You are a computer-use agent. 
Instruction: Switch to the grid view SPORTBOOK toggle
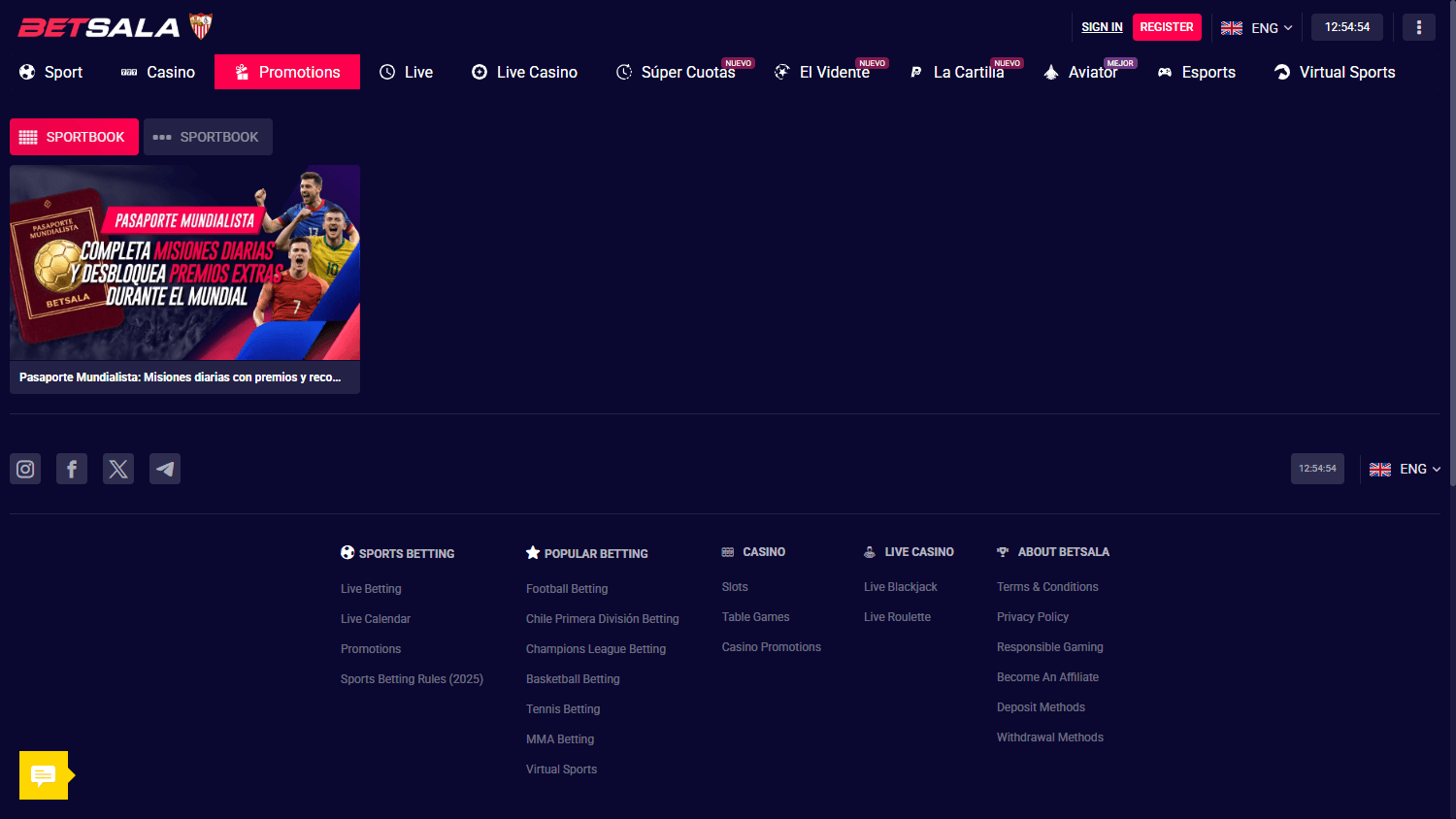[x=74, y=137]
